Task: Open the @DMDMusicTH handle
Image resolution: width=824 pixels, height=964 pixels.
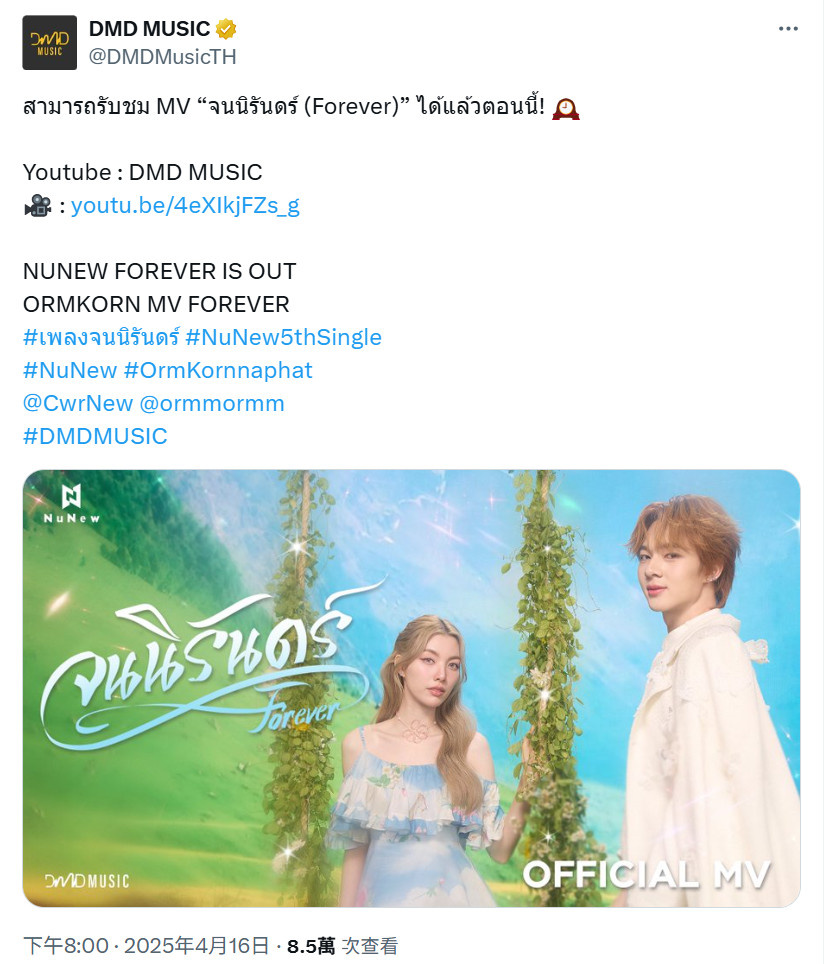Action: tap(162, 57)
